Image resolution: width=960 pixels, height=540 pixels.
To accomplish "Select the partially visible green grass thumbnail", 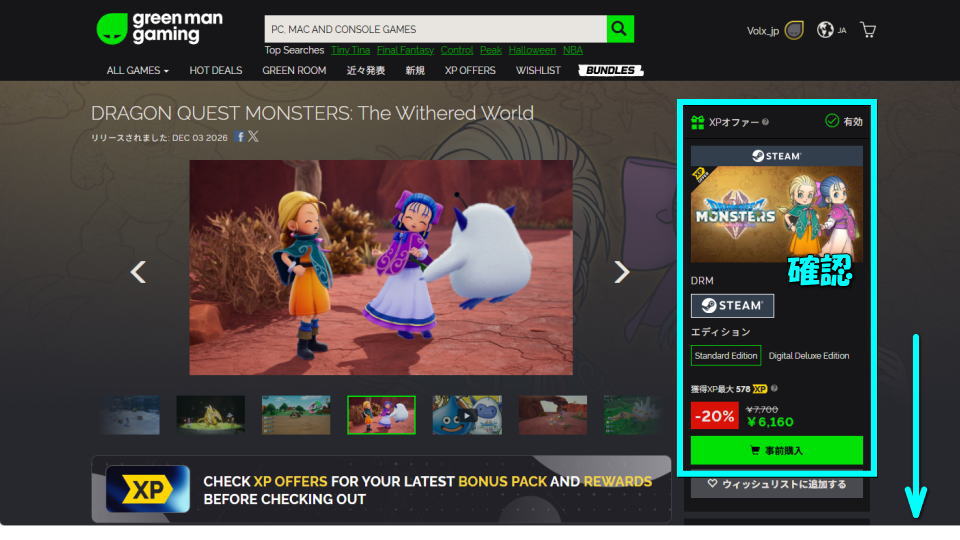I will 632,415.
